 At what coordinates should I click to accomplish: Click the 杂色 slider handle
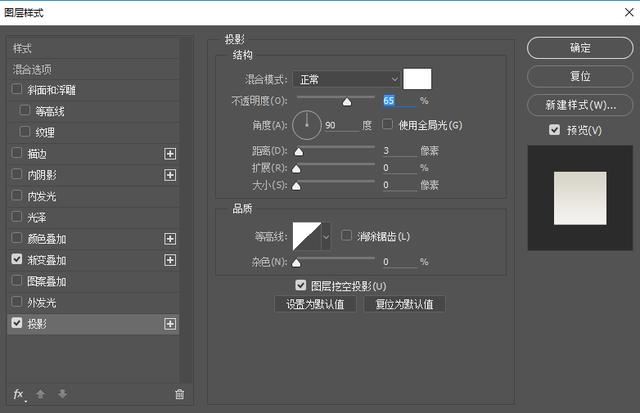click(x=297, y=263)
